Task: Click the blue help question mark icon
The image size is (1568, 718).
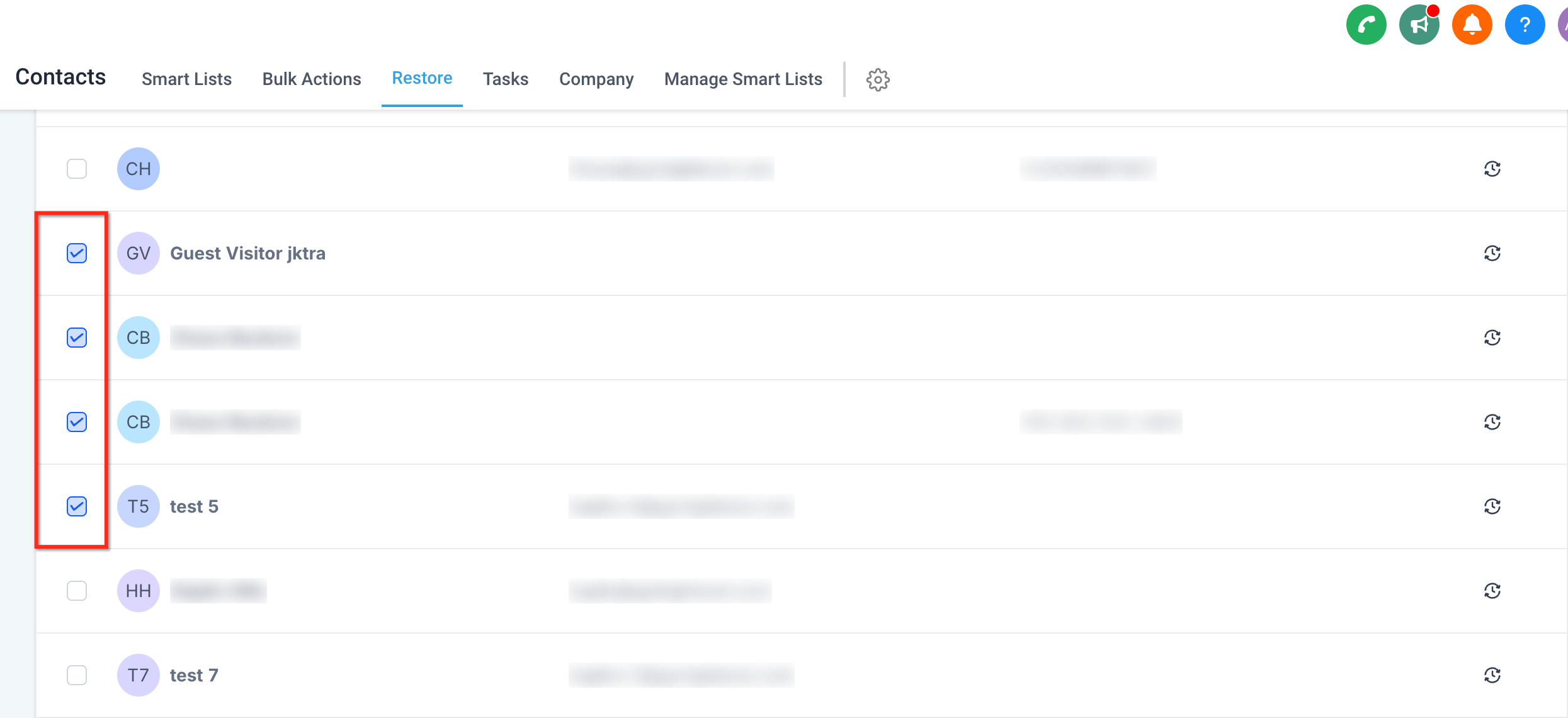Action: [1525, 25]
